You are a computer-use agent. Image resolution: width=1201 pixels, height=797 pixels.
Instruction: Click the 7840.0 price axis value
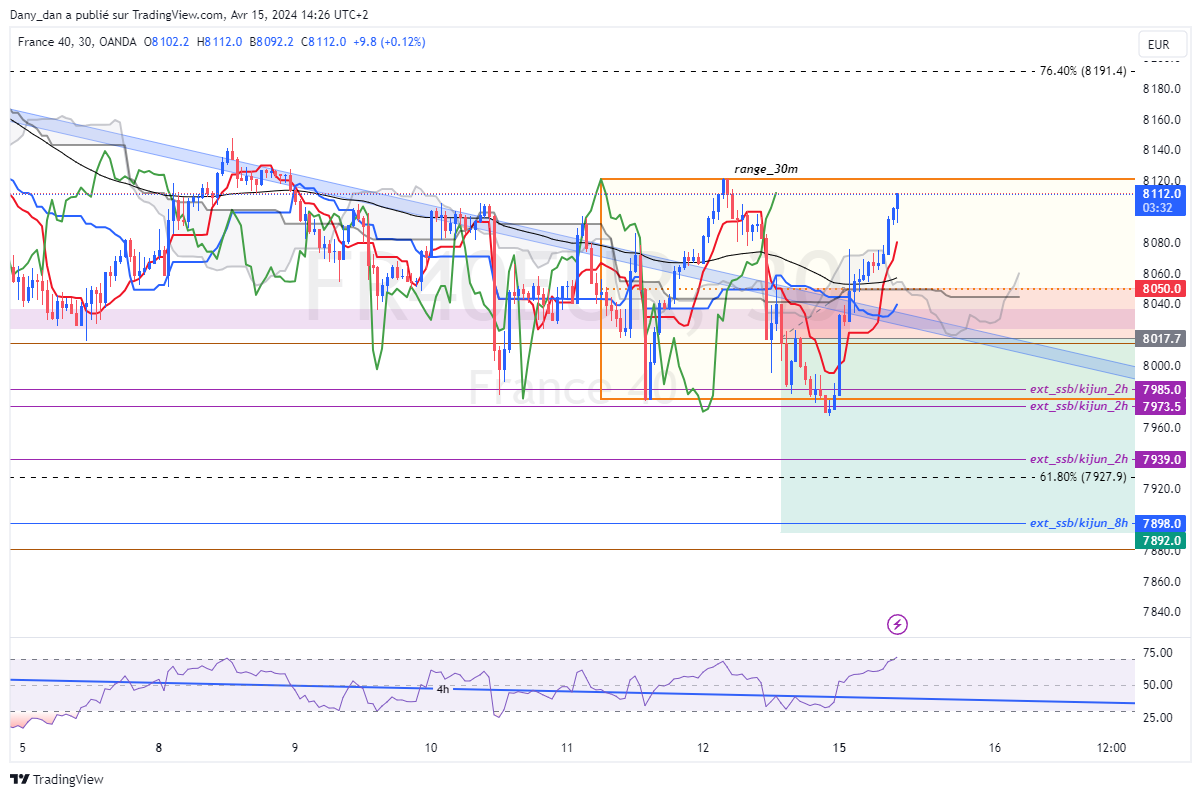tap(1161, 612)
